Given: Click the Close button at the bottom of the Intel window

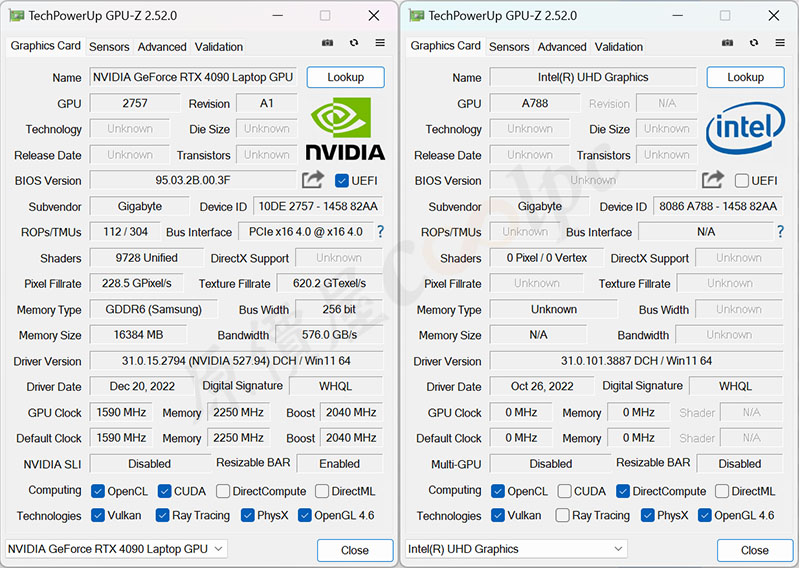Looking at the screenshot, I should pos(755,550).
